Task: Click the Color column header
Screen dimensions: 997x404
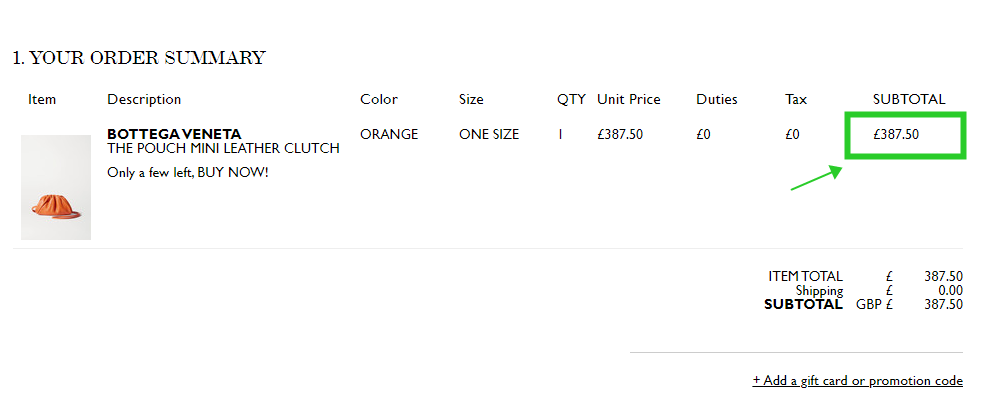Action: click(x=379, y=99)
